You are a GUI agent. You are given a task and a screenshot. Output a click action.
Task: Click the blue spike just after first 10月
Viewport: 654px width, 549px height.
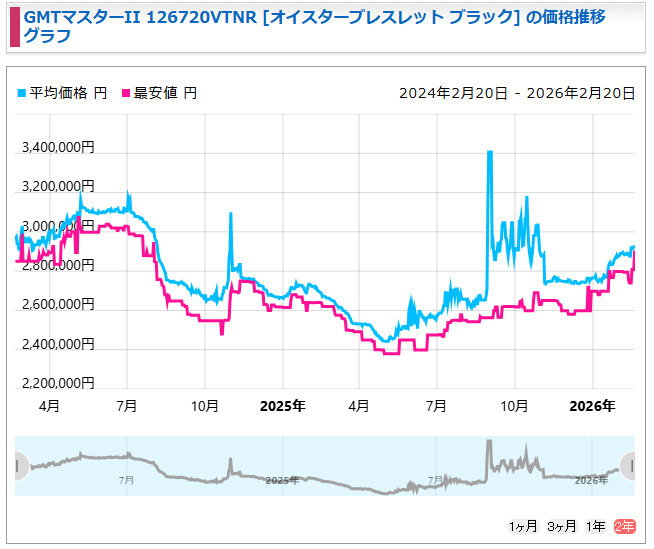(x=231, y=215)
